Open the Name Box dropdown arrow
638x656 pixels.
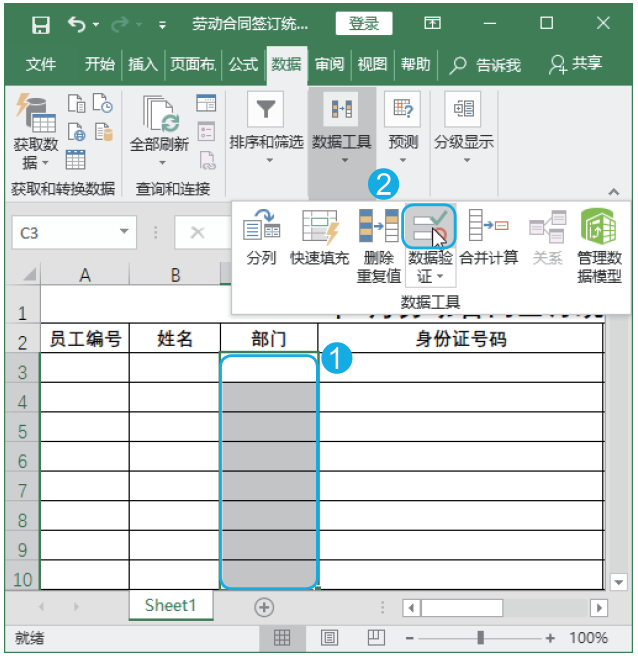124,231
